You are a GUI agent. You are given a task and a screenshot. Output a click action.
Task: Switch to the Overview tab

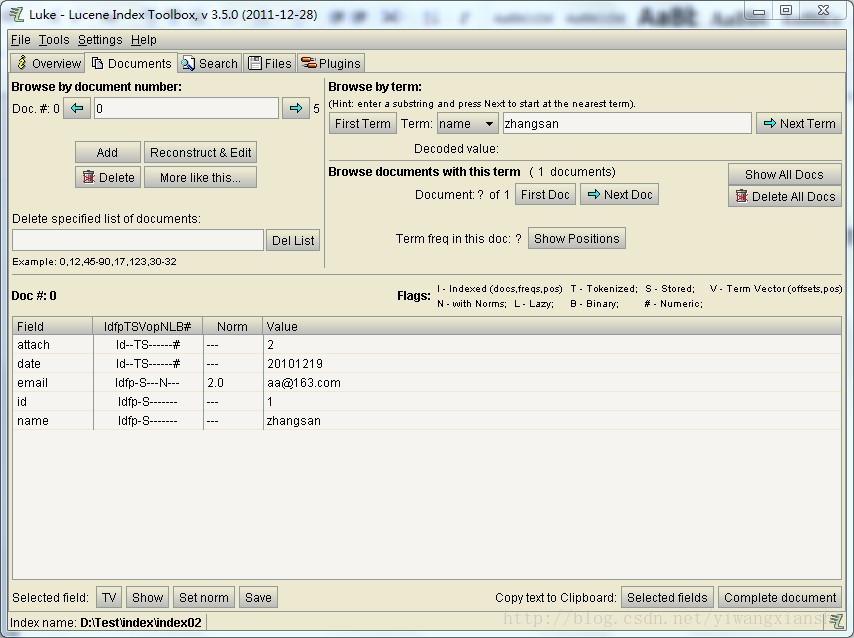tap(48, 63)
